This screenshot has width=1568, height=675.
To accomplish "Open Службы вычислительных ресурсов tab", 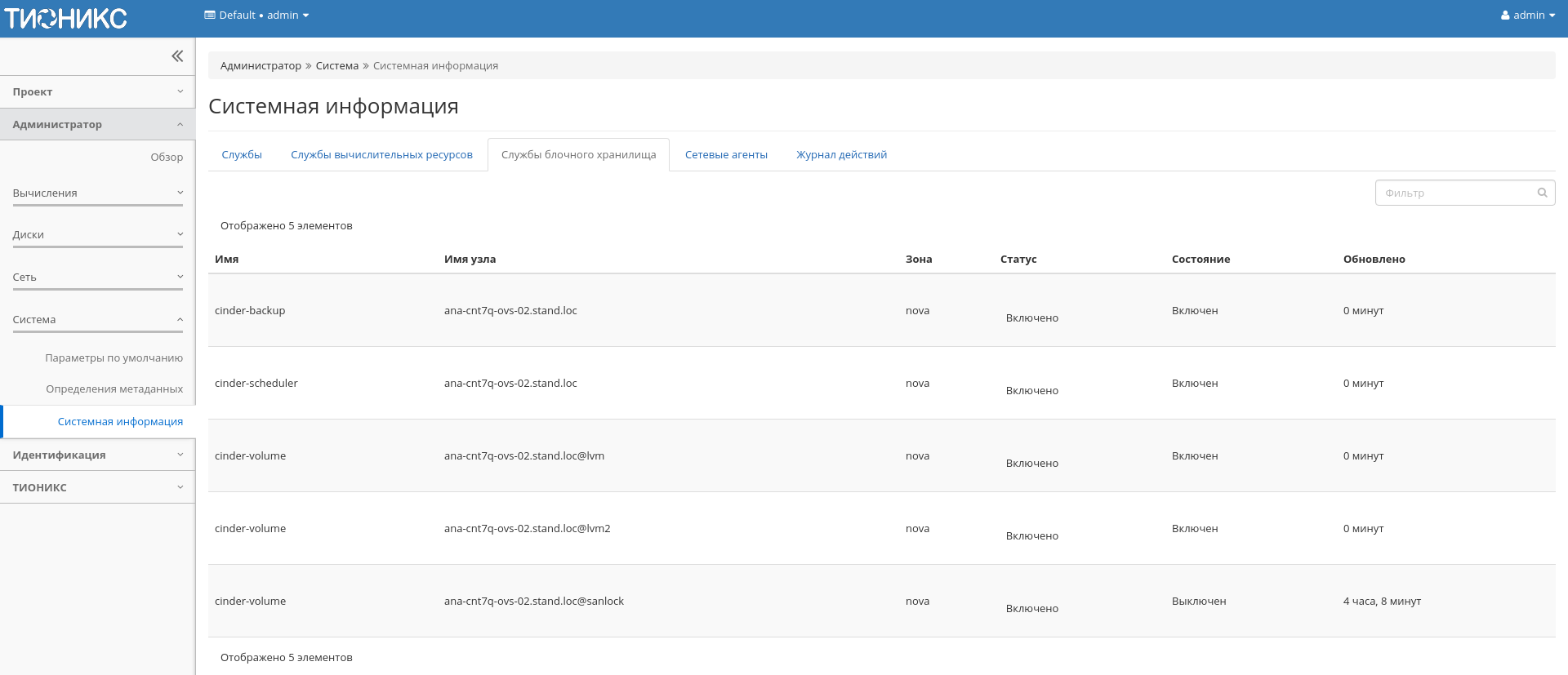I will 381,155.
